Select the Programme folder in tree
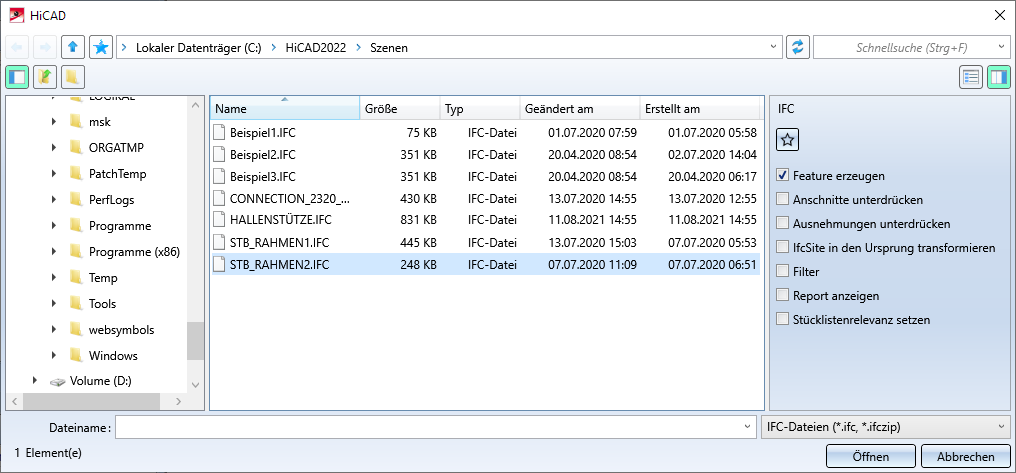 [x=120, y=225]
